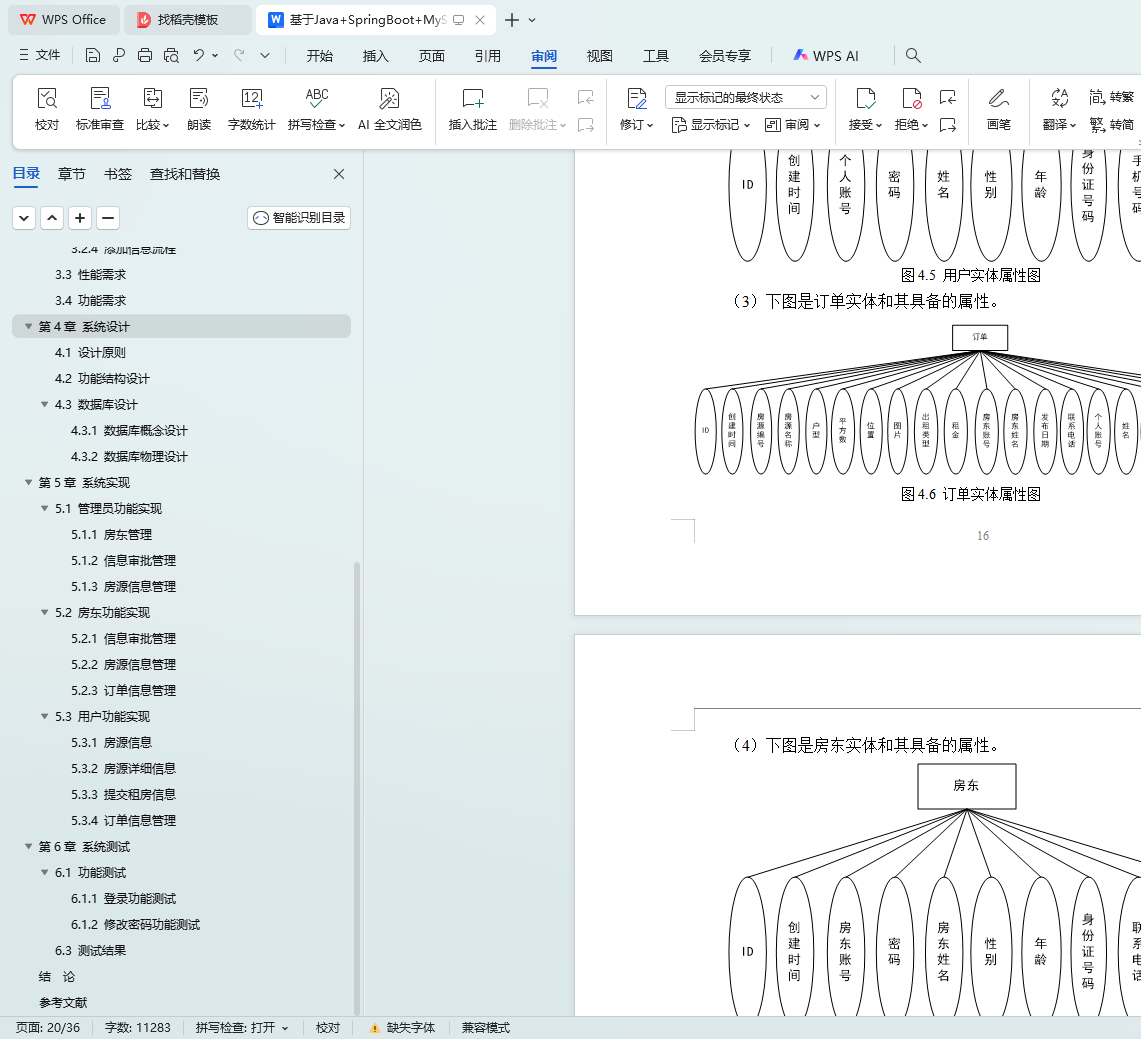Viewport: 1141px width, 1039px height.
Task: Convert text with 转繁 button
Action: tap(1112, 97)
